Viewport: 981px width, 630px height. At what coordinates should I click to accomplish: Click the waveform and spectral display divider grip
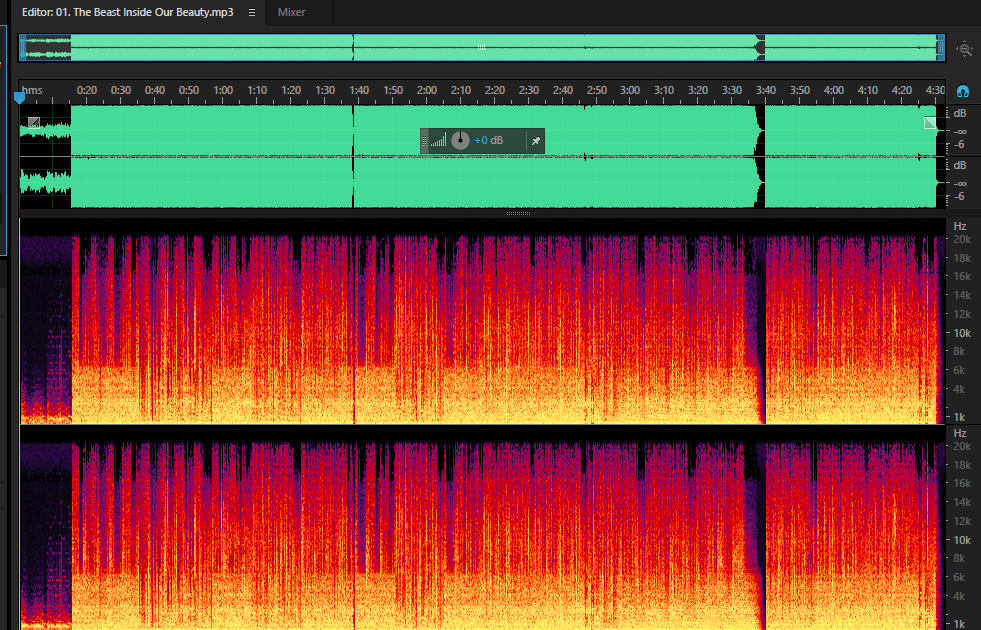(518, 213)
